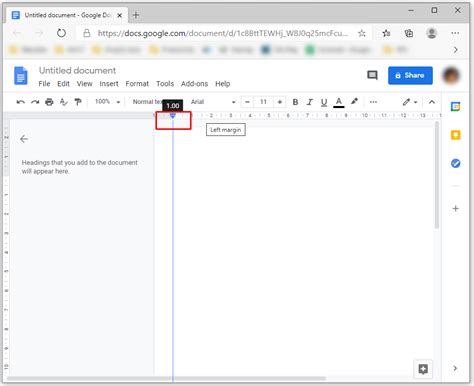Click the browser forward arrow
Viewport: 474px width, 386px height.
(x=39, y=33)
